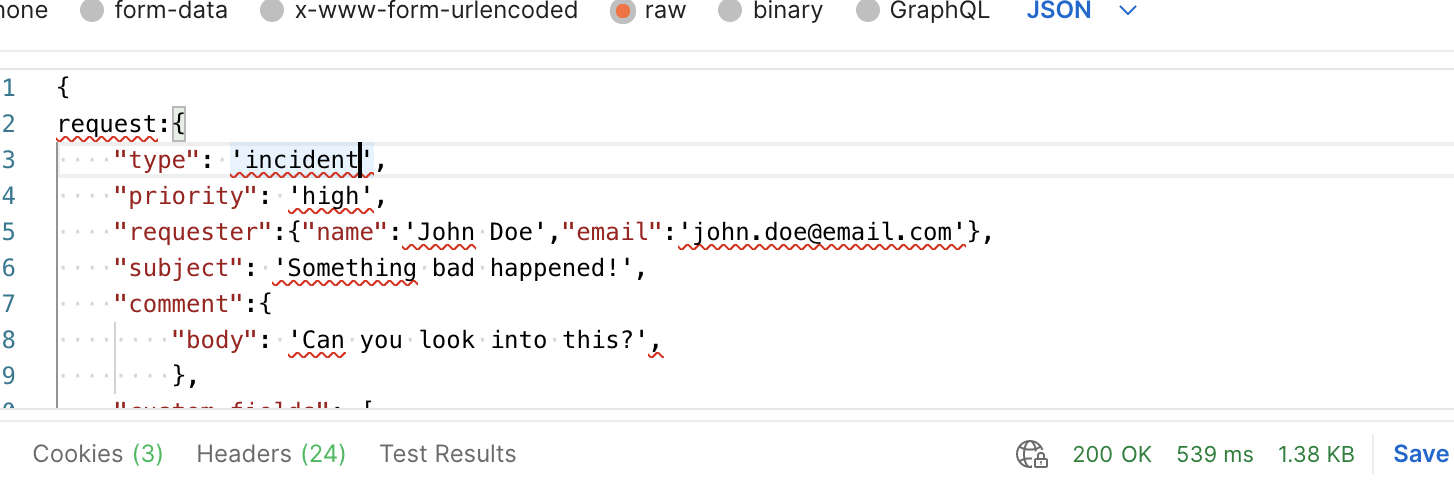This screenshot has height=498, width=1454.
Task: Click the 'high' priority value text
Action: (331, 196)
